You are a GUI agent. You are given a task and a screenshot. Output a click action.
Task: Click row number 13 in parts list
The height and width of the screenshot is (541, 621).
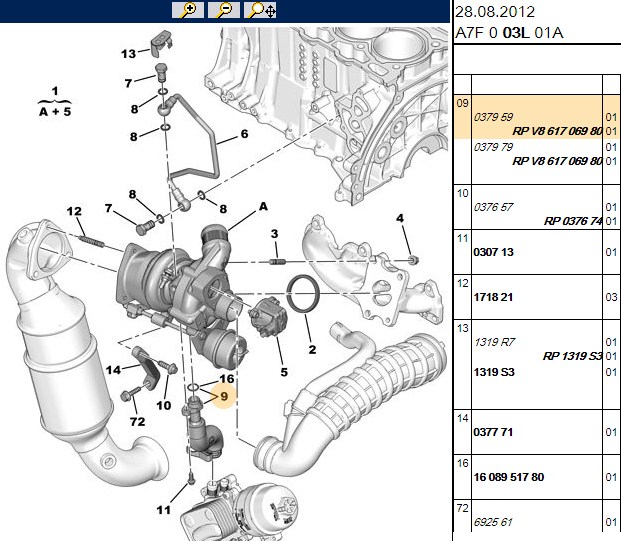point(462,328)
